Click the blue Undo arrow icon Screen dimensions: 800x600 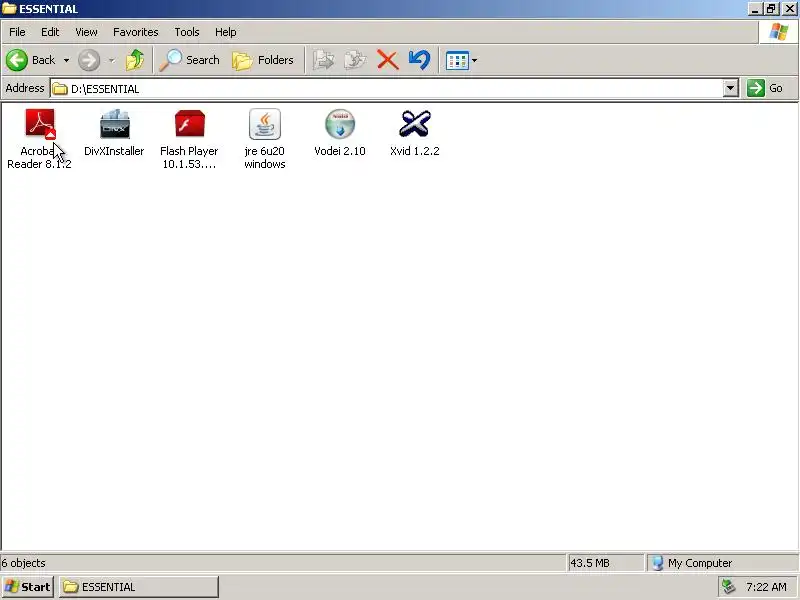[x=419, y=60]
